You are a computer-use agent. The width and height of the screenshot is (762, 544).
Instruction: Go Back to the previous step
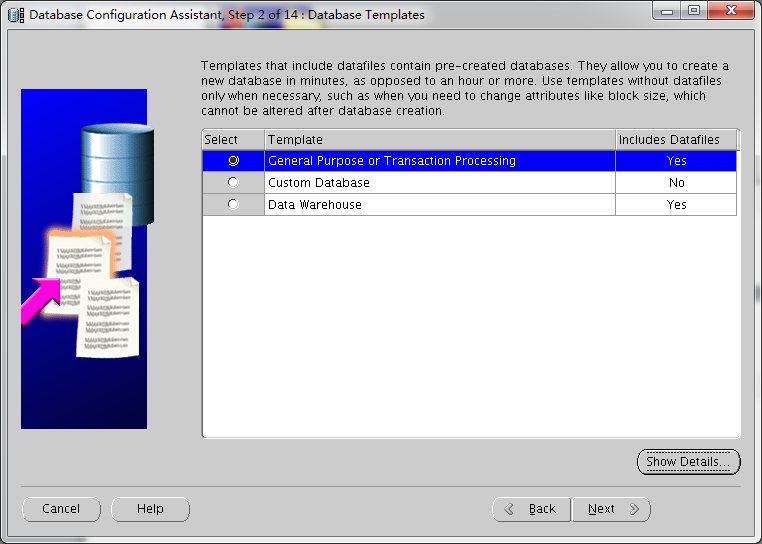click(x=531, y=509)
